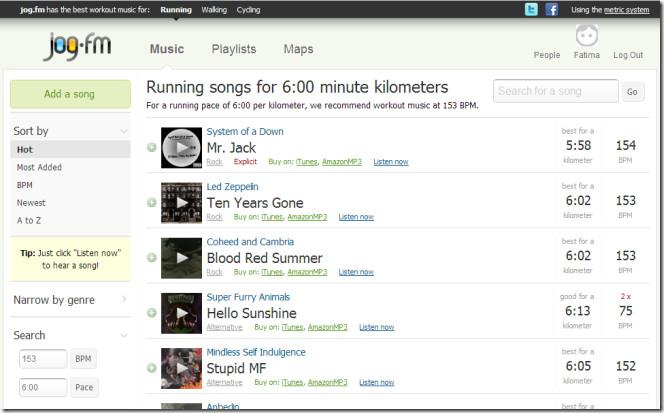This screenshot has height=413, width=664.
Task: Open the Playlists tab
Action: click(233, 49)
